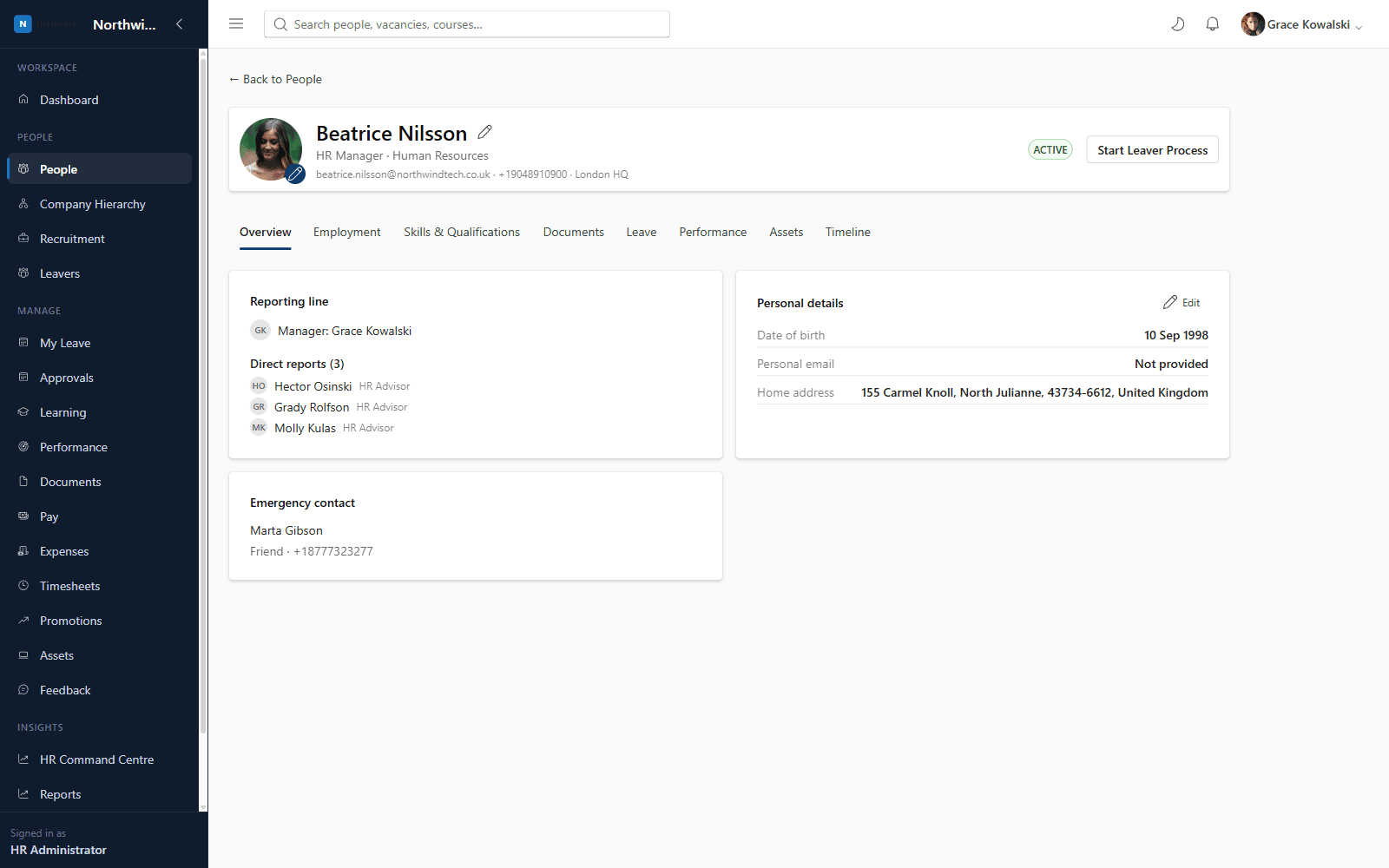The width and height of the screenshot is (1389, 868).
Task: Click Start Leaver Process button
Action: tap(1152, 150)
